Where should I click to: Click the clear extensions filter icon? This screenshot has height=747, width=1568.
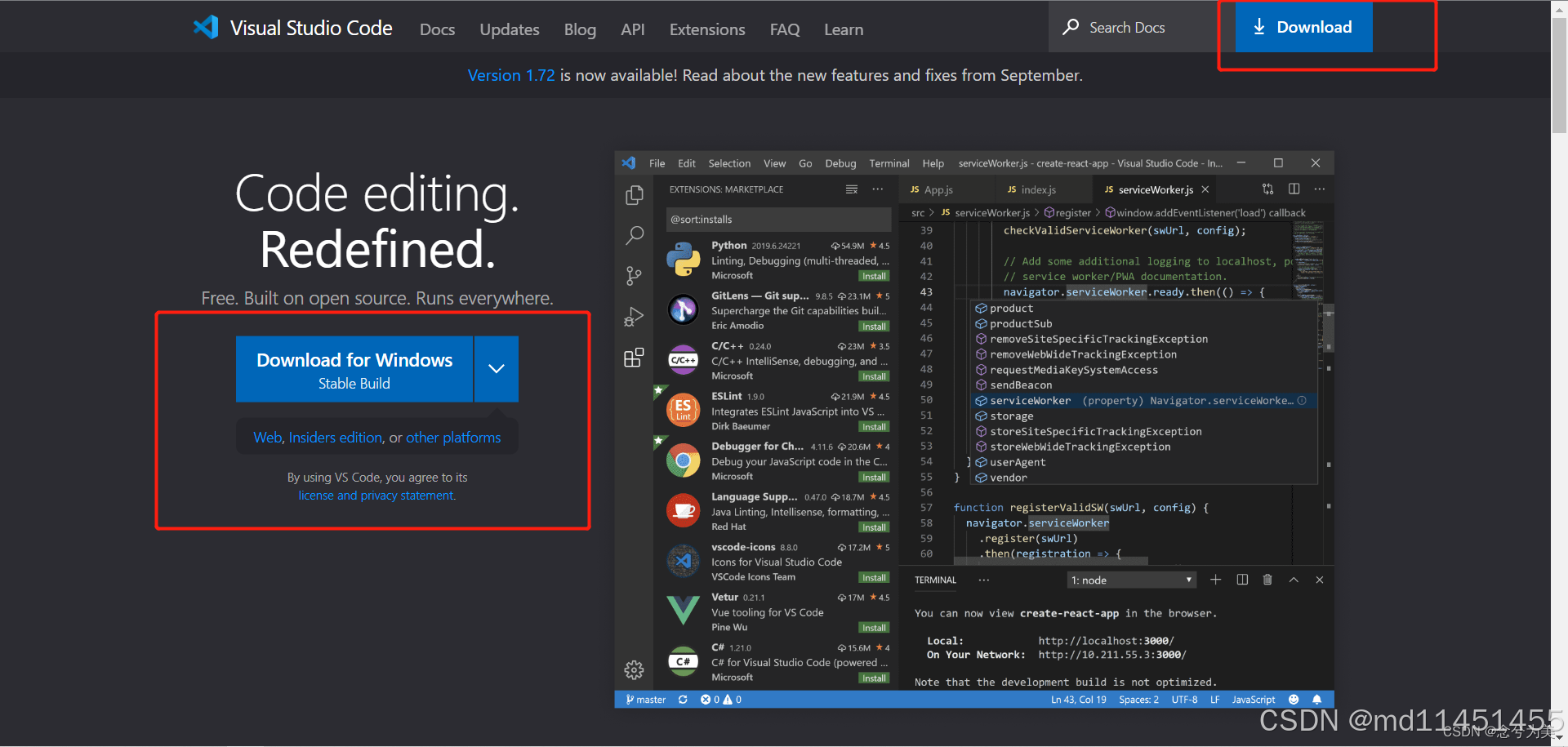point(852,189)
